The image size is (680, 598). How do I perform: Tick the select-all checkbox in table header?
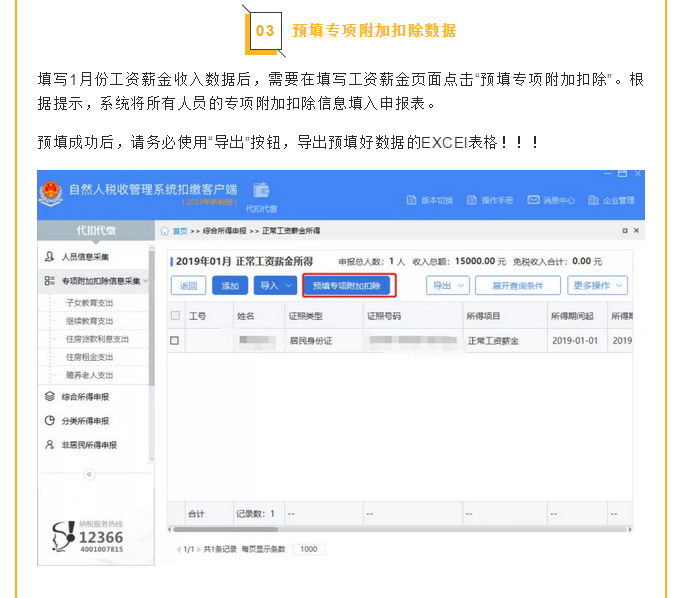pos(175,316)
